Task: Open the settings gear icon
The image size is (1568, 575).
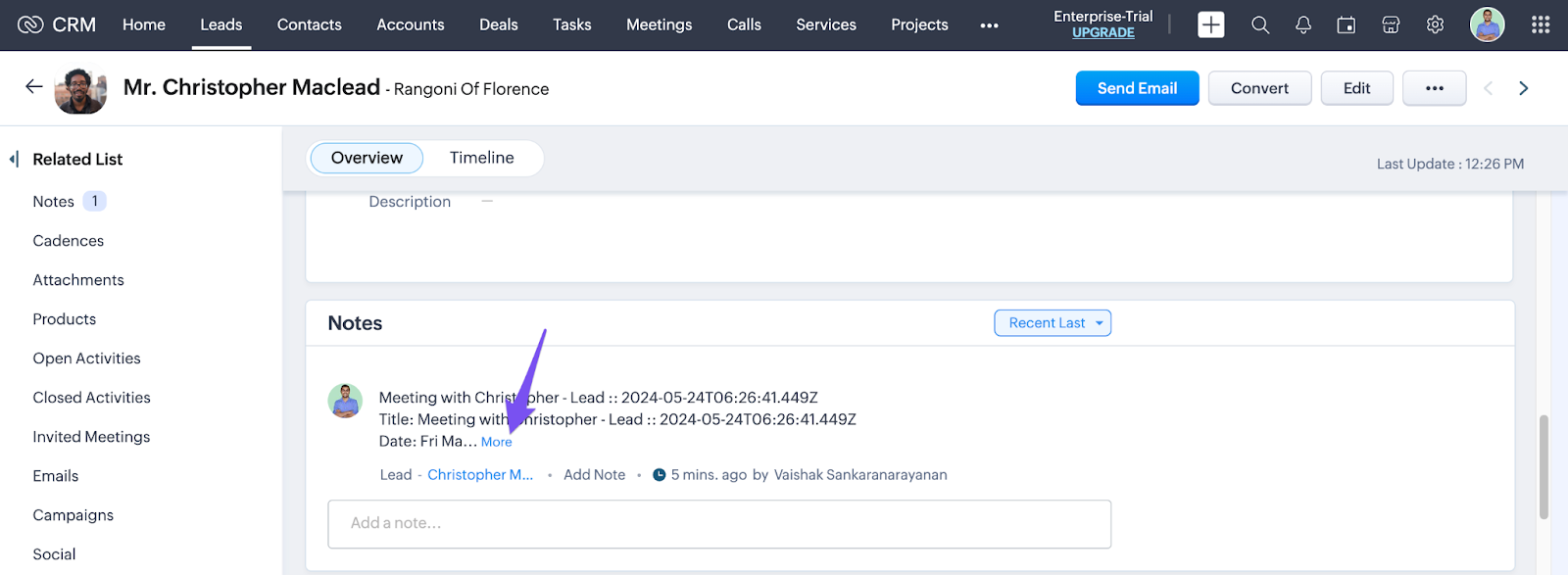Action: [1435, 25]
